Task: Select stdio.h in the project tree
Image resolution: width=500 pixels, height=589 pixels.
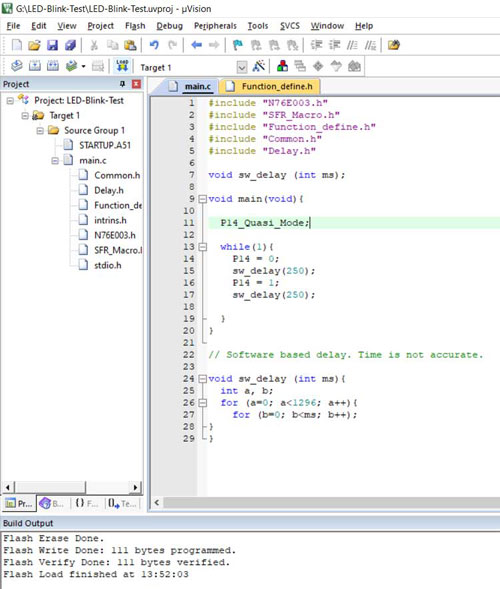Action: (x=107, y=266)
